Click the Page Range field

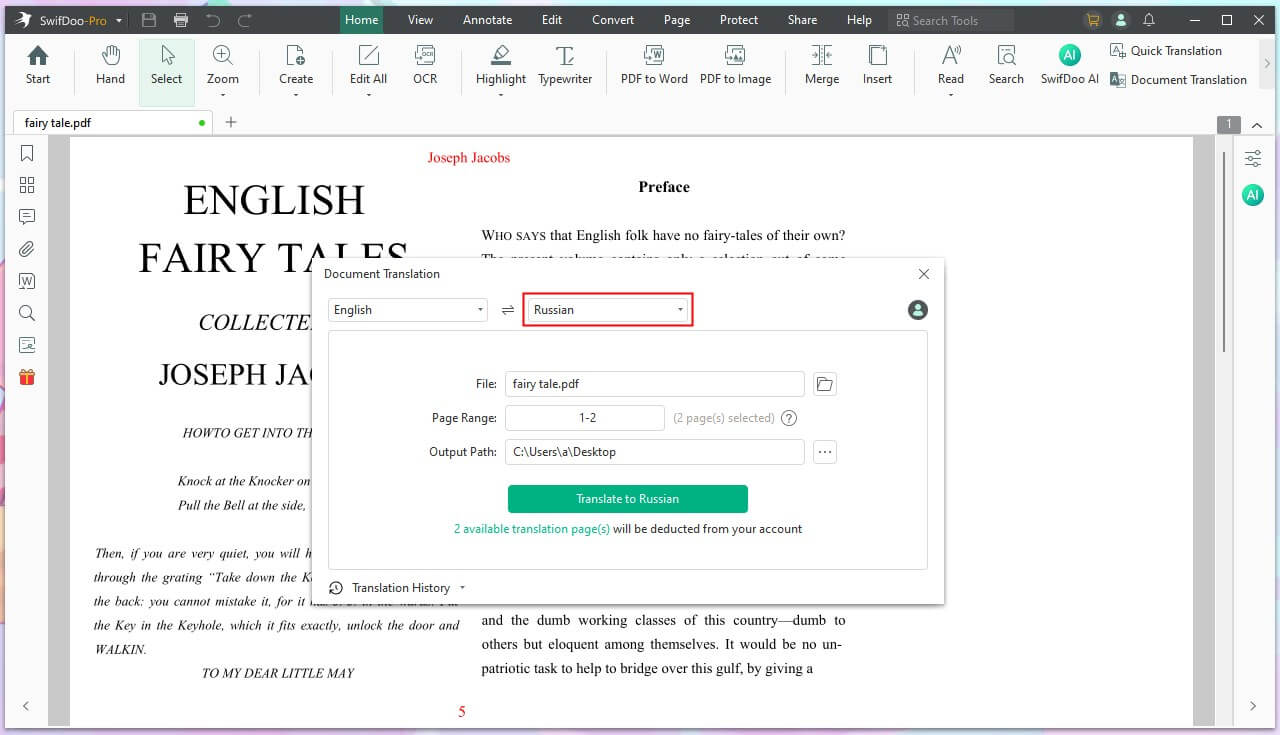pyautogui.click(x=585, y=418)
